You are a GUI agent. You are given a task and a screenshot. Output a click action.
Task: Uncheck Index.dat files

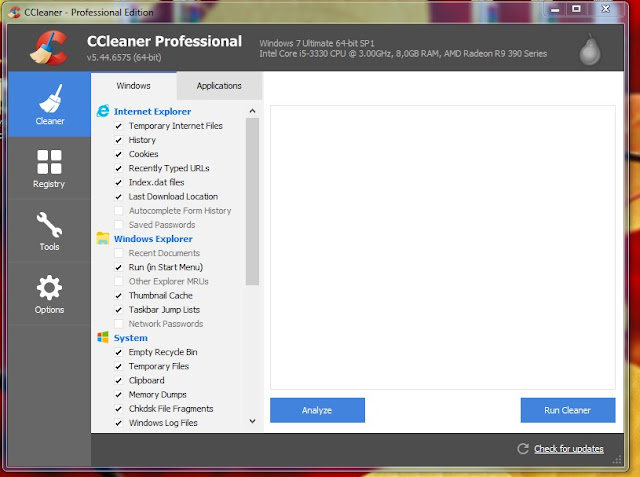pos(118,182)
